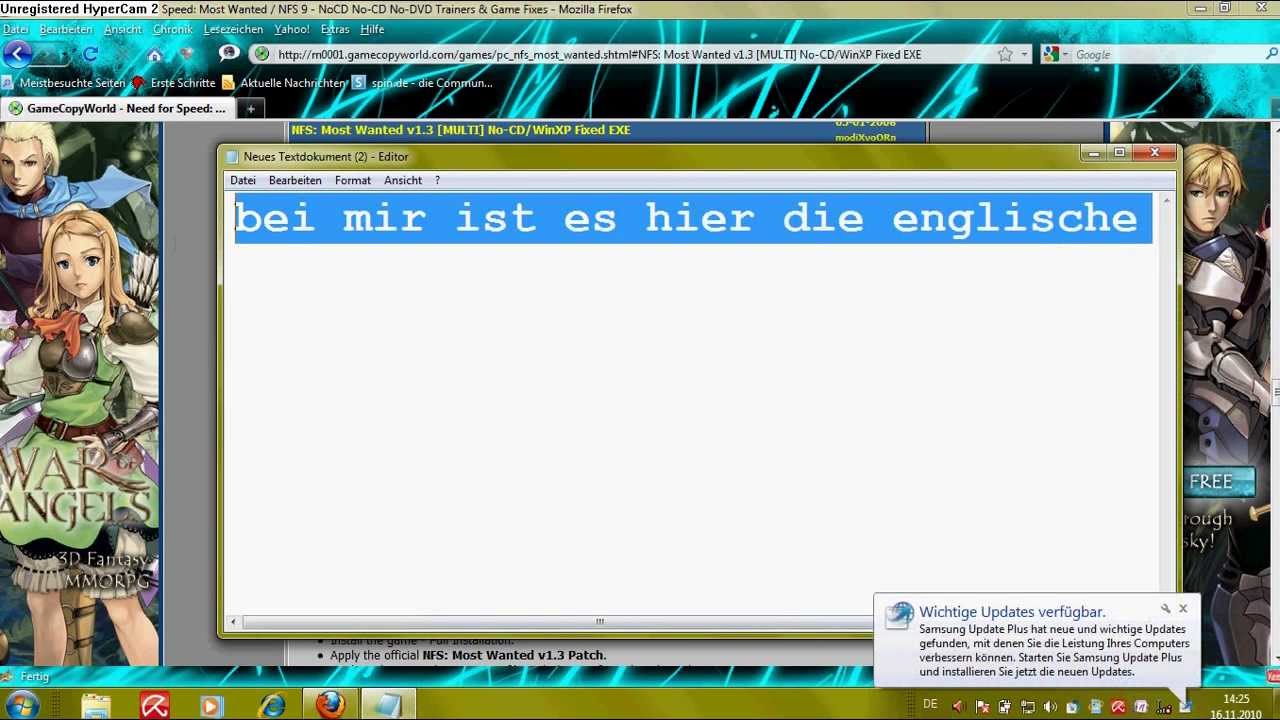Open the Yahoo! menu
Viewport: 1280px width, 720px height.
click(292, 29)
